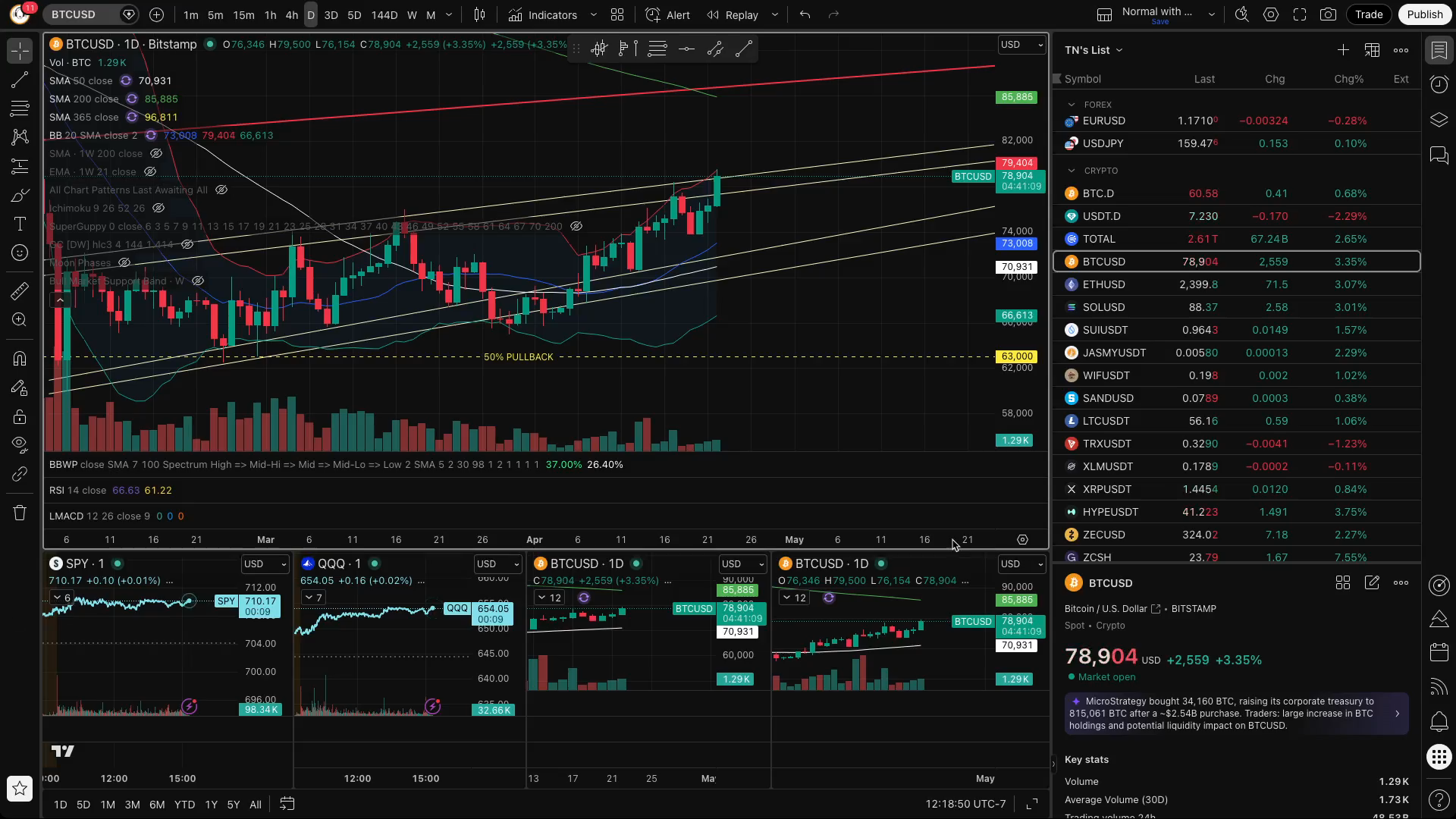Open the advanced view table icon in watchlist

pyautogui.click(x=1372, y=50)
